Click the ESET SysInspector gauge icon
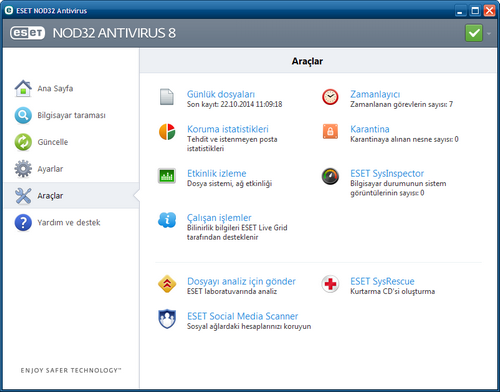This screenshot has width=500, height=392. tap(330, 176)
